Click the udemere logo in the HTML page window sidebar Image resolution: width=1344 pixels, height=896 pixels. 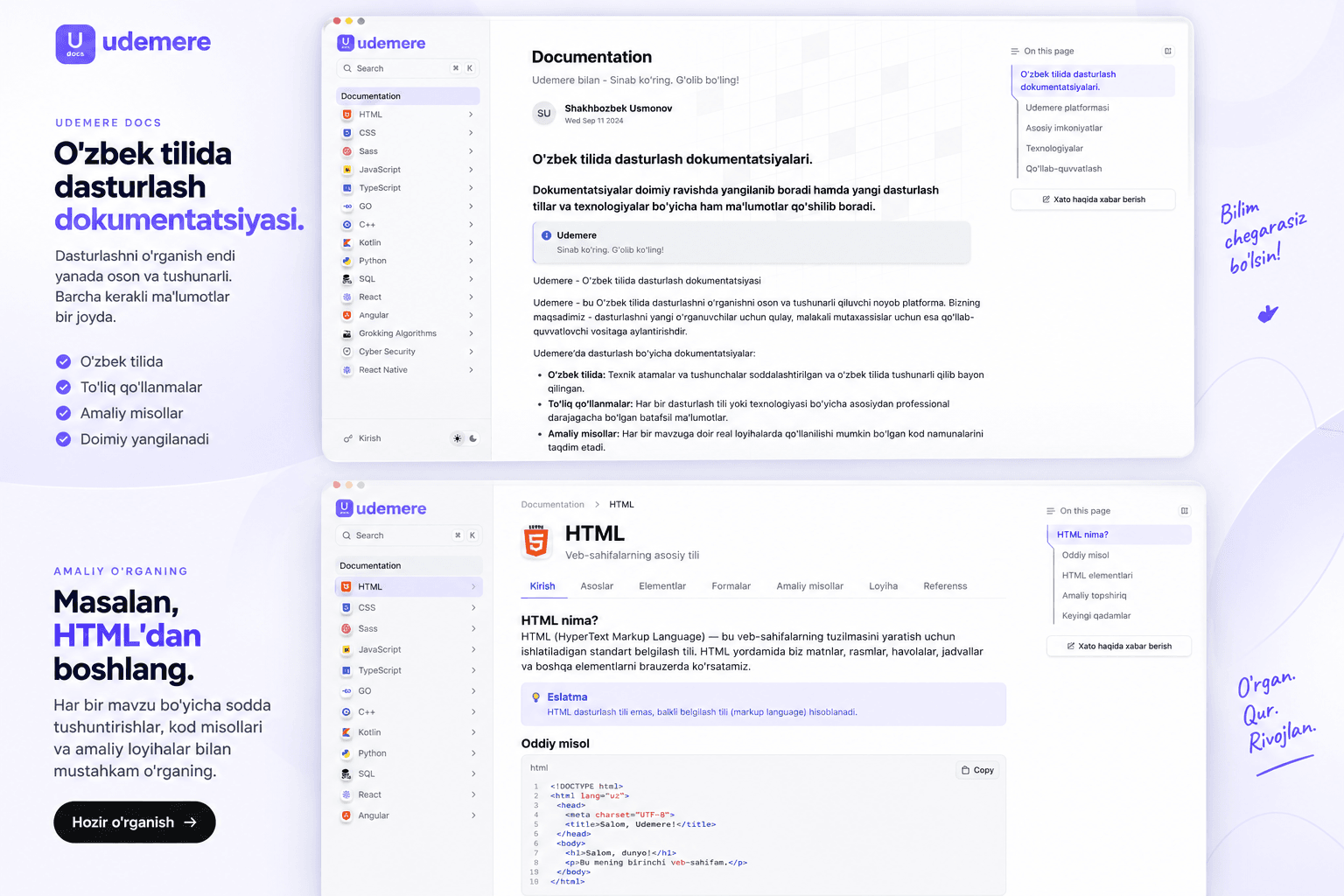(x=381, y=508)
